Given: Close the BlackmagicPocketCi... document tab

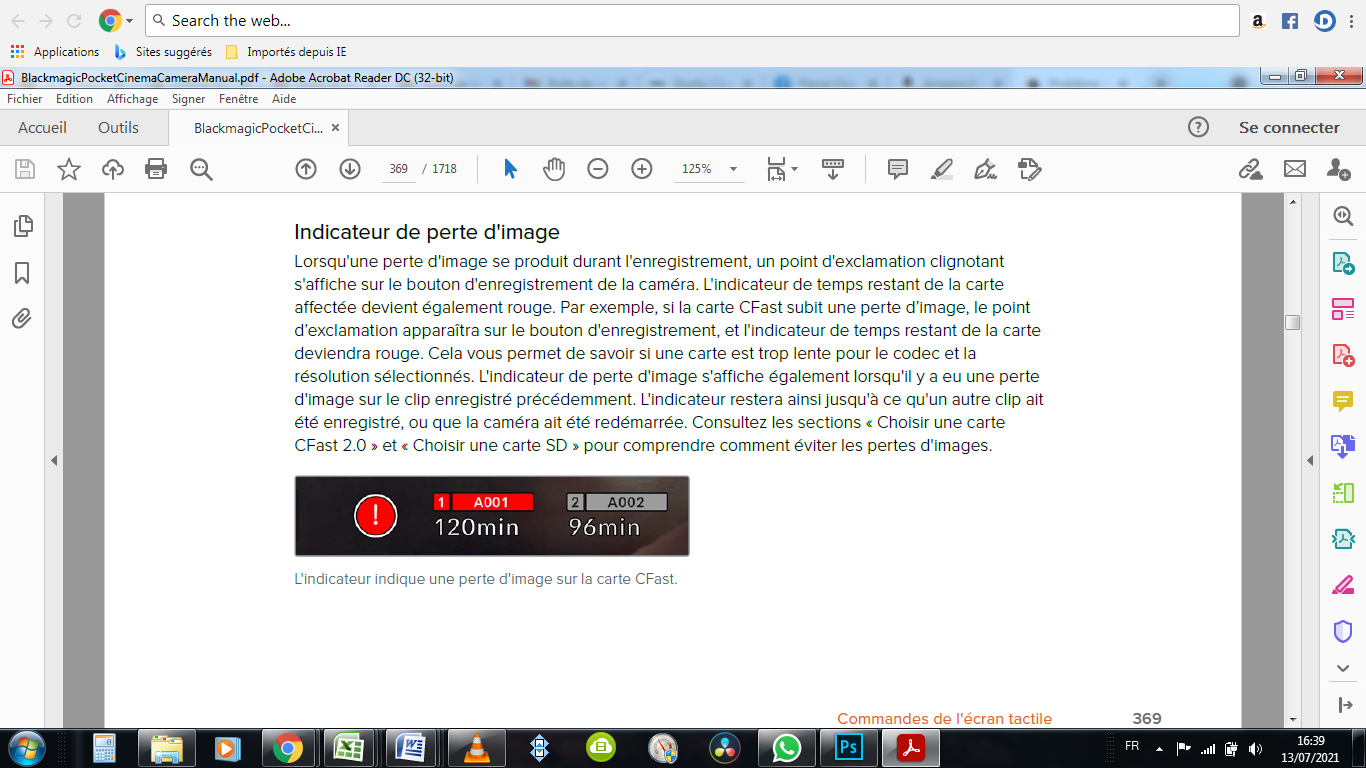Looking at the screenshot, I should click(336, 128).
